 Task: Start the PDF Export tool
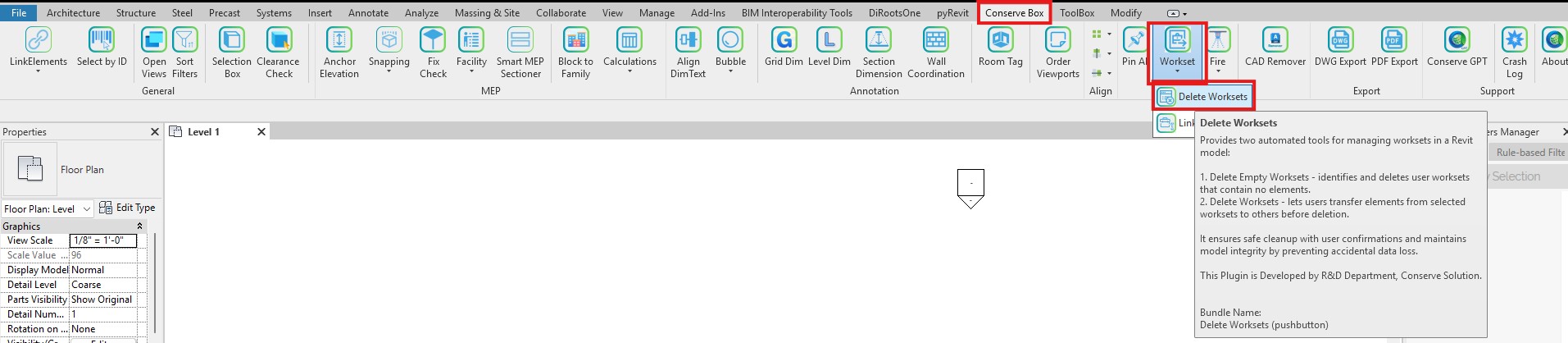click(1393, 41)
